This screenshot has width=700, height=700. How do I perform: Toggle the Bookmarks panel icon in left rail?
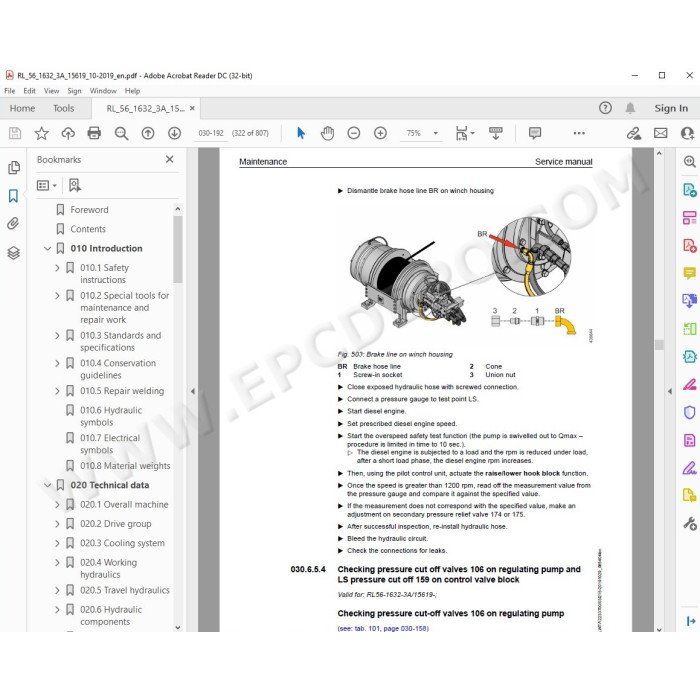point(13,196)
